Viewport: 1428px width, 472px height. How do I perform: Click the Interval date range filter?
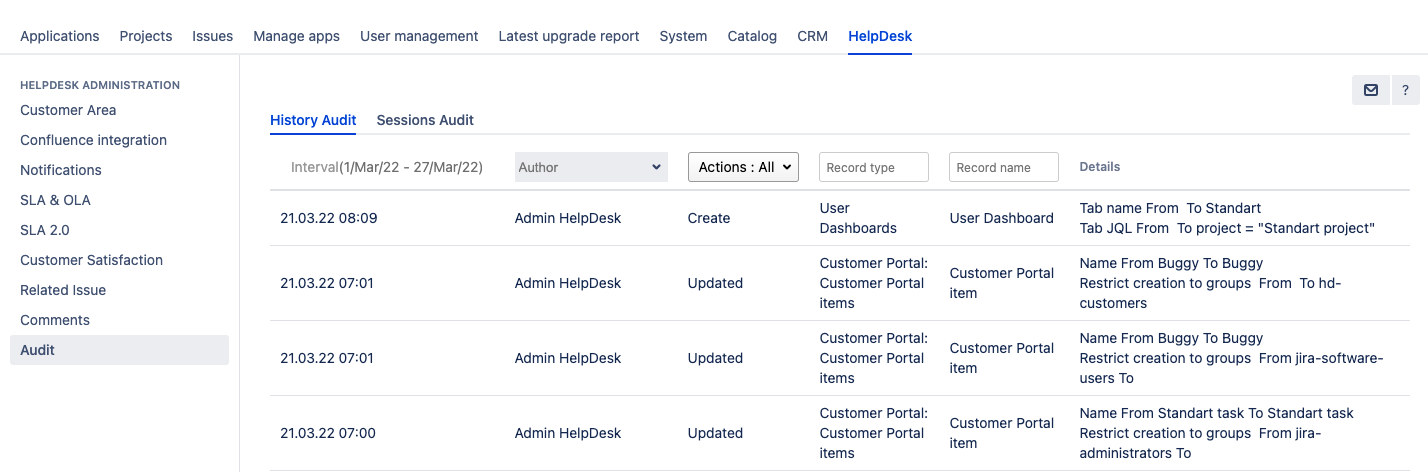(386, 167)
